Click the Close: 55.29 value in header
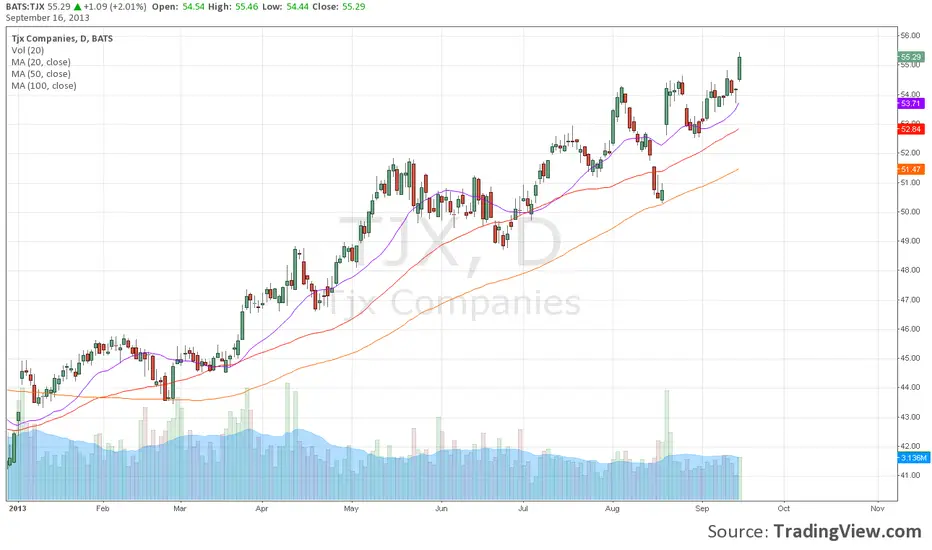The height and width of the screenshot is (550, 932). (x=338, y=7)
